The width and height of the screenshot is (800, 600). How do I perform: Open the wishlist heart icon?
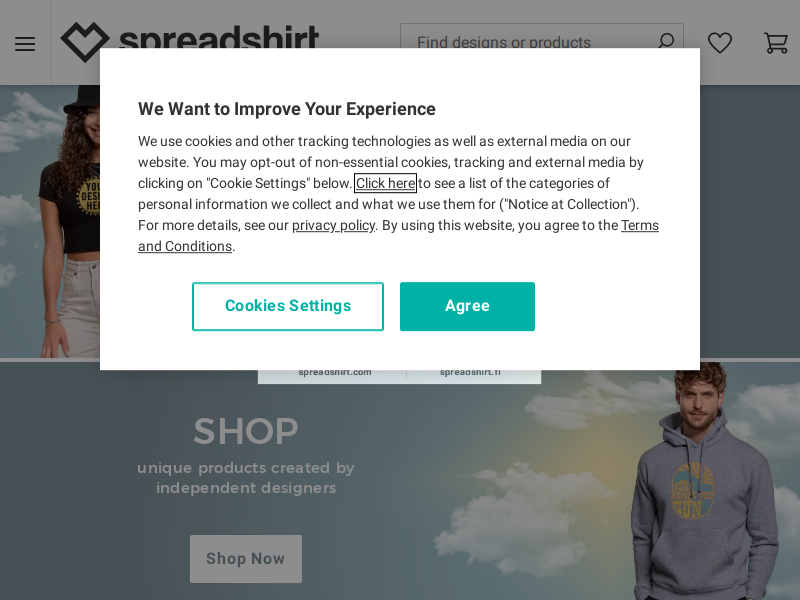pyautogui.click(x=720, y=43)
